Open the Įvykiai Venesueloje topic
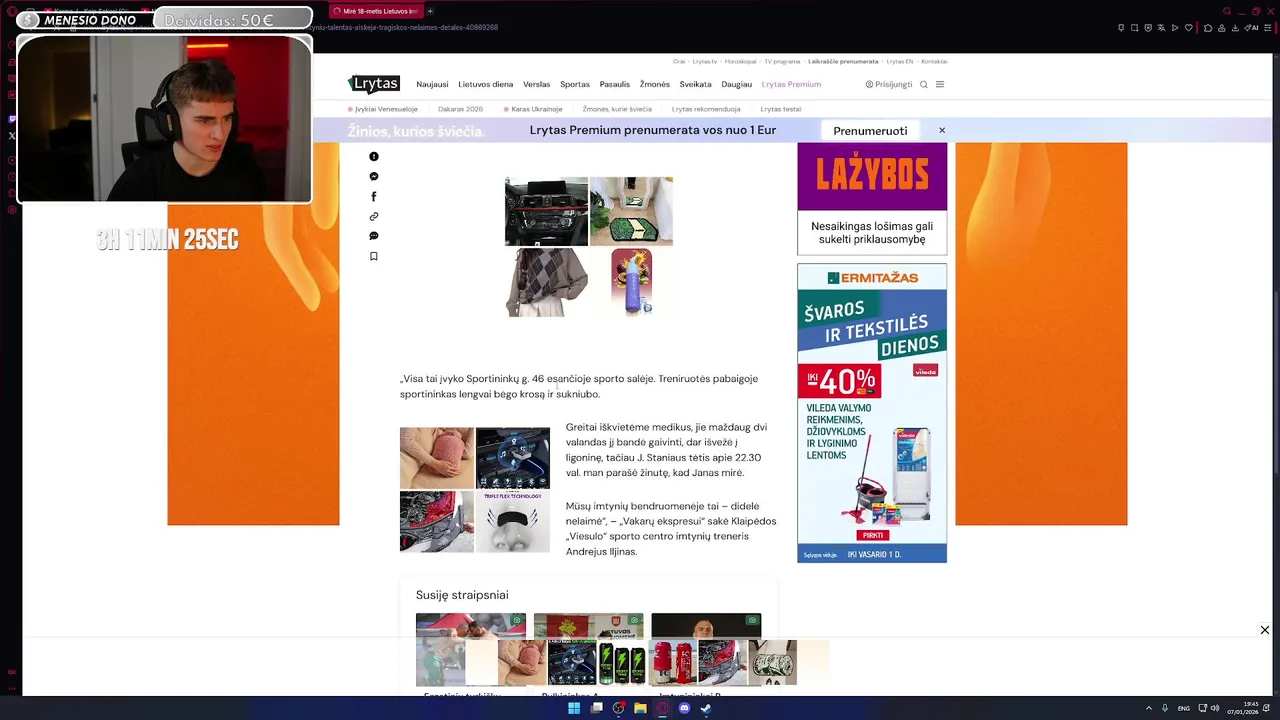1280x720 pixels. pyautogui.click(x=383, y=109)
